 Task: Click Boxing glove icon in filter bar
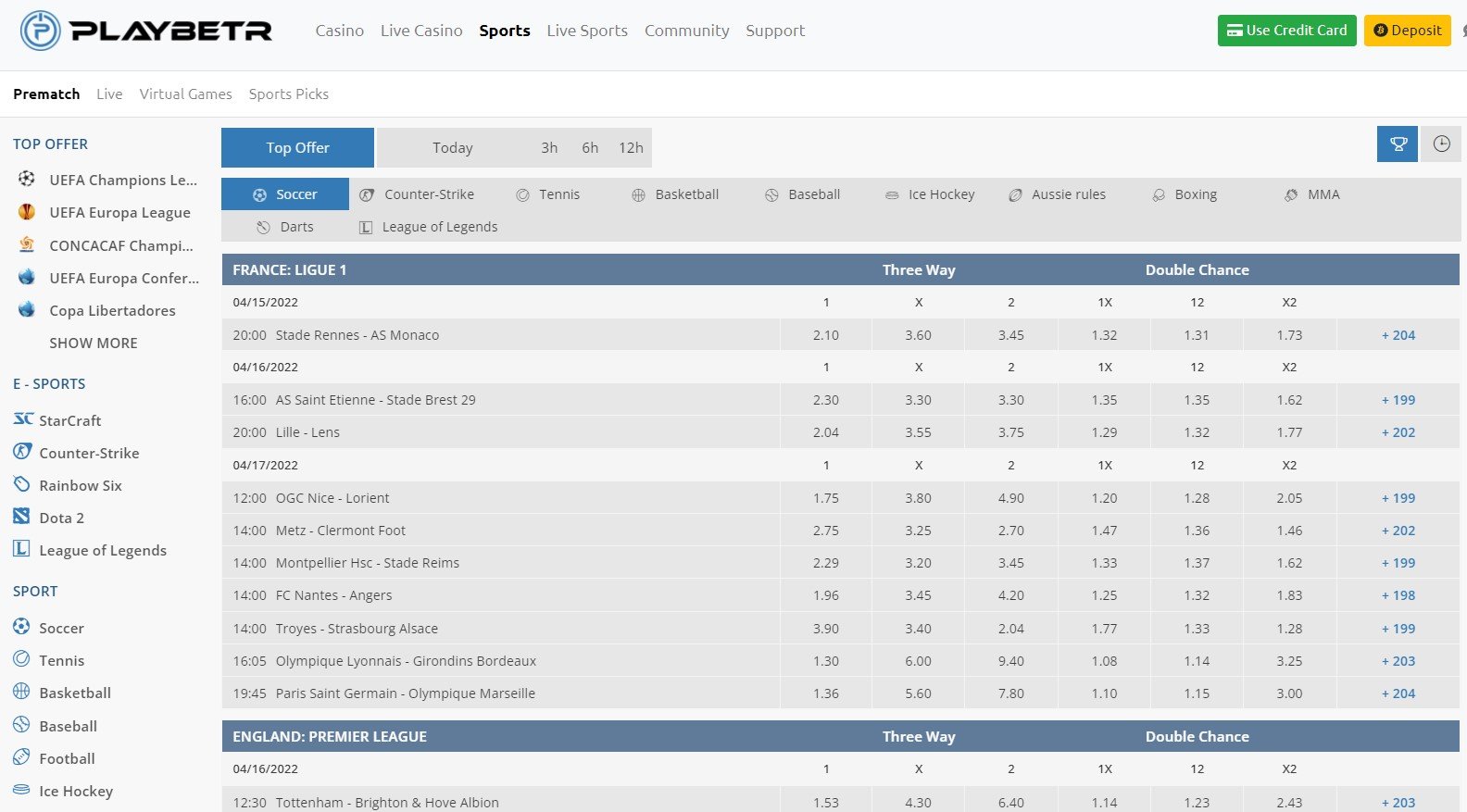click(1158, 194)
